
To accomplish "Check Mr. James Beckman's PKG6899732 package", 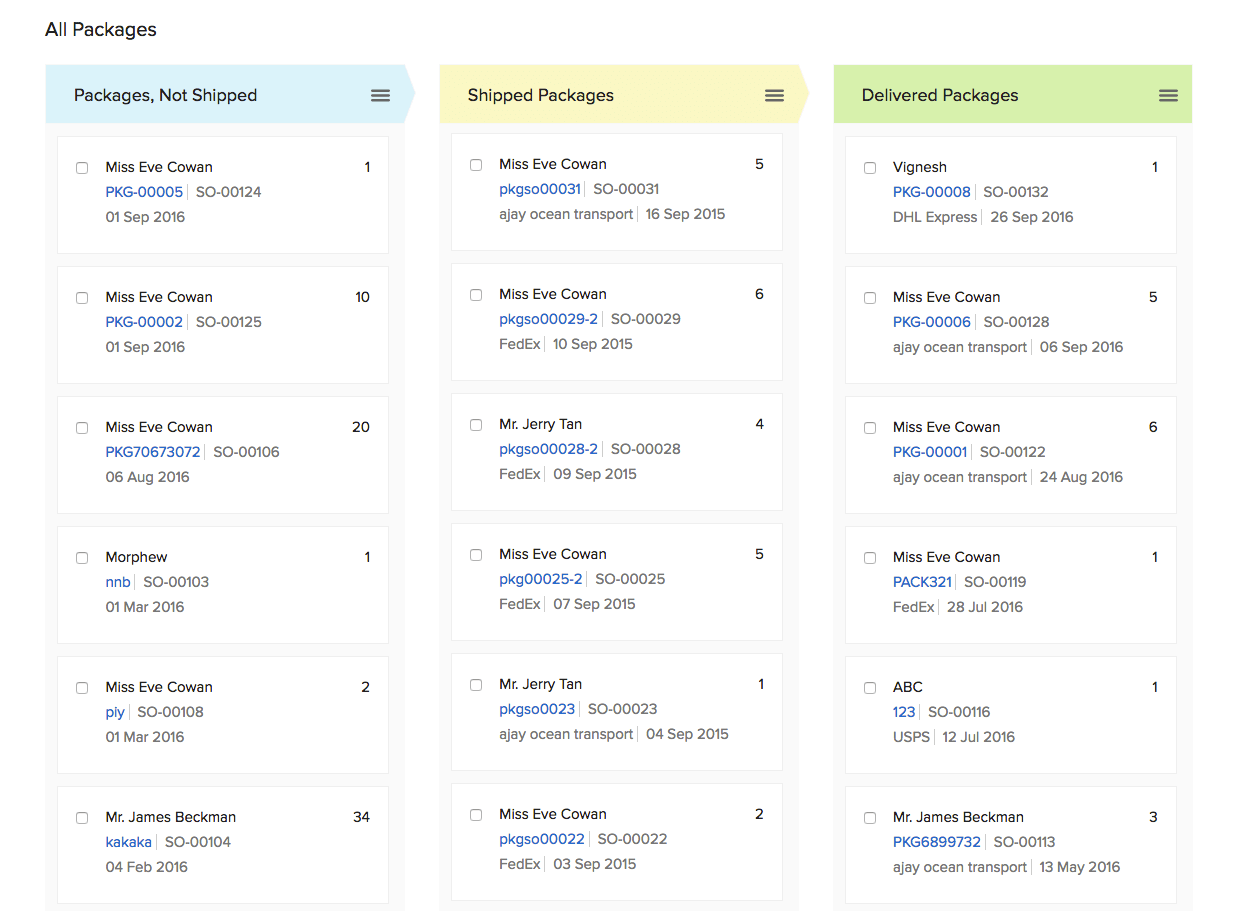I will point(870,818).
